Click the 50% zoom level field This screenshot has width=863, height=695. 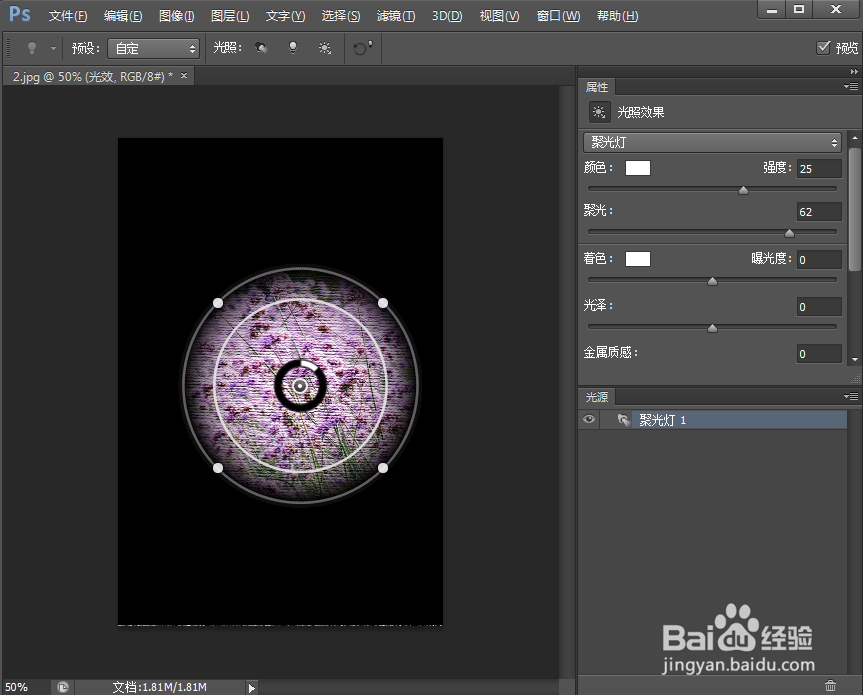pyautogui.click(x=25, y=687)
